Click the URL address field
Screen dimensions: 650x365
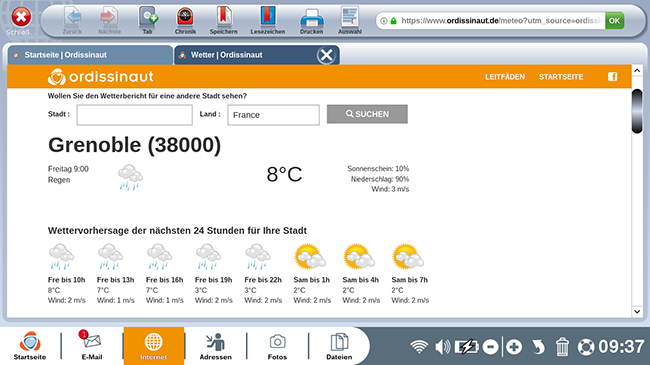click(x=502, y=20)
